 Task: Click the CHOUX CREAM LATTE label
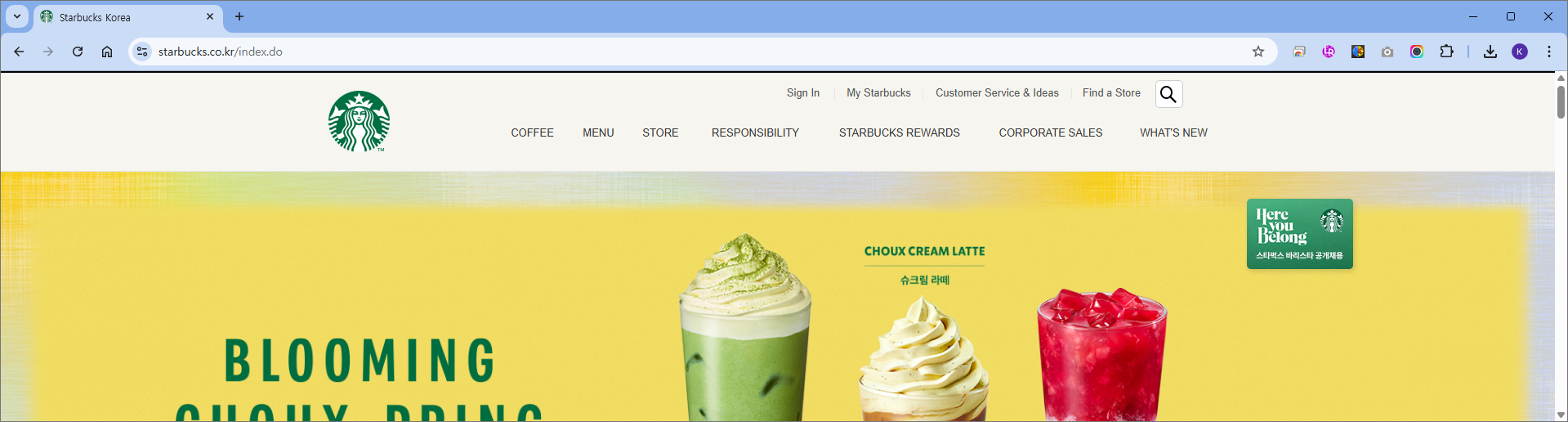(924, 251)
